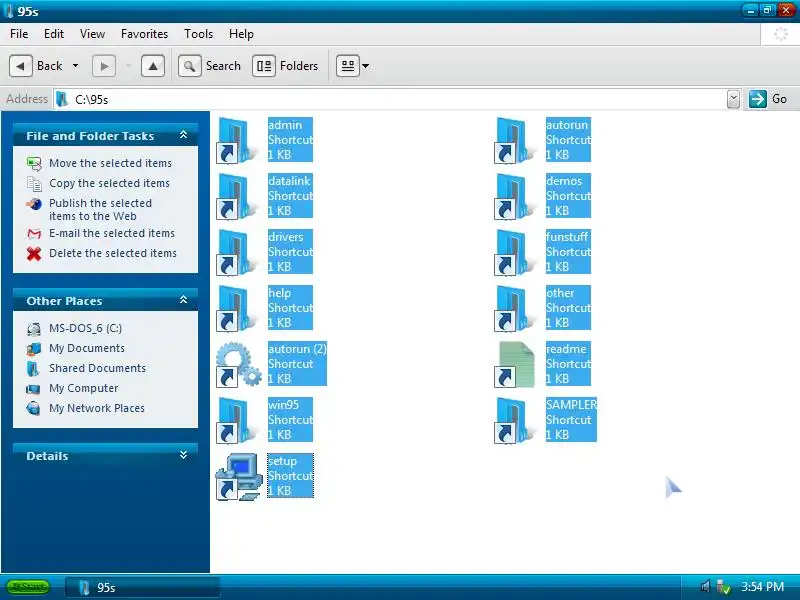Open Shared Documents link
Viewport: 800px width, 600px height.
click(97, 368)
